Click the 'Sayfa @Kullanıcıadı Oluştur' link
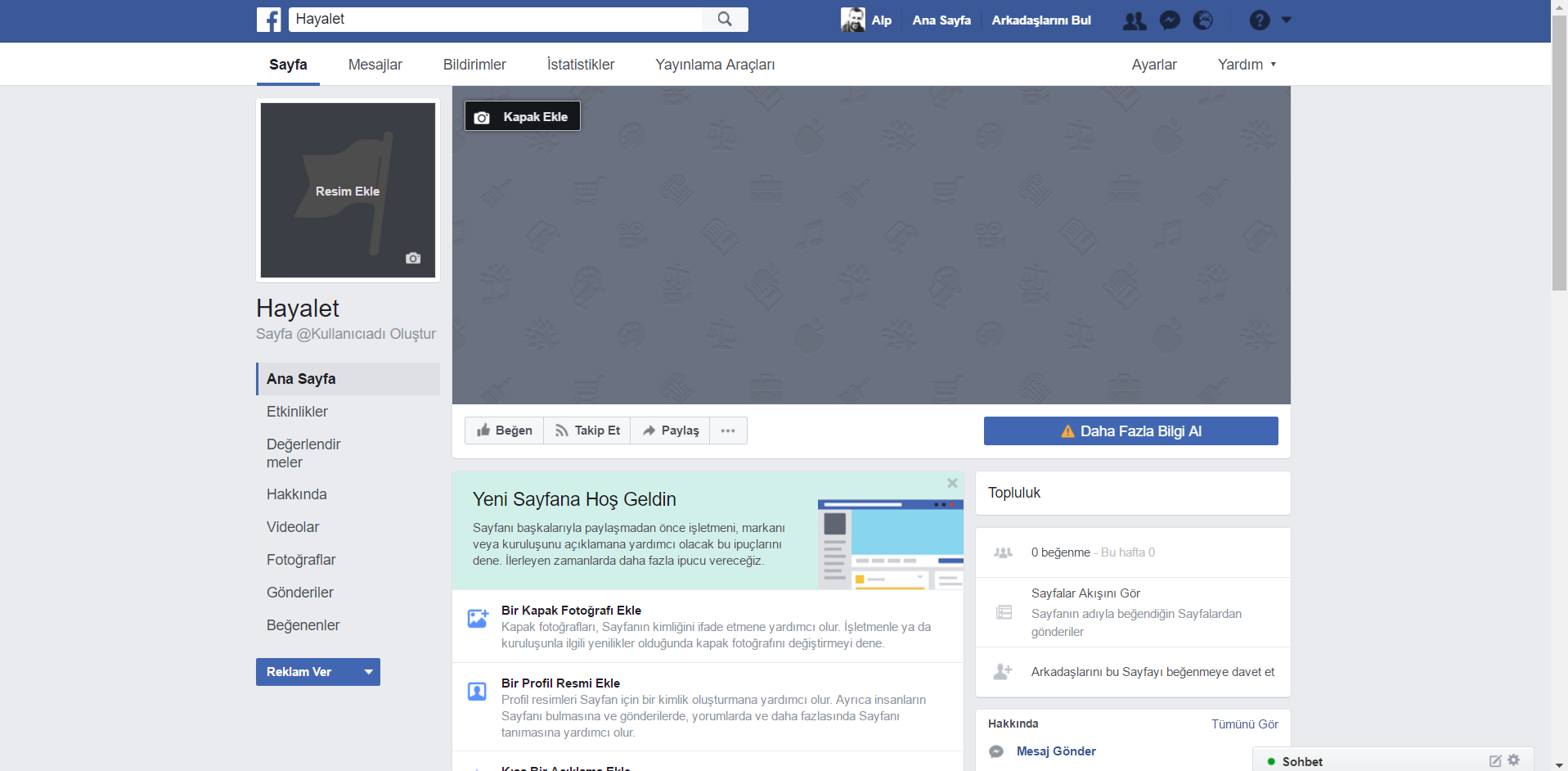The image size is (1568, 771). pyautogui.click(x=346, y=334)
